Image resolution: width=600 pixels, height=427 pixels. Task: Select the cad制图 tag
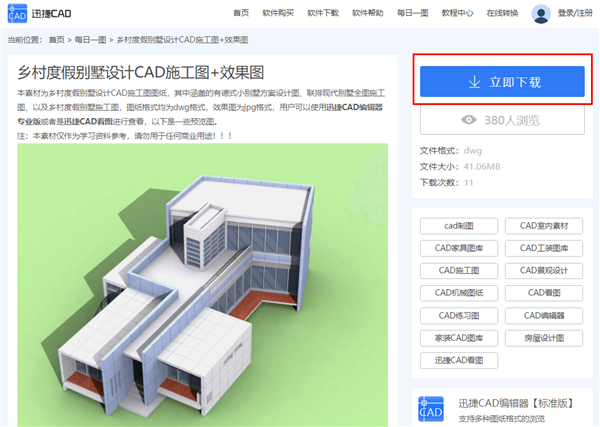459,226
